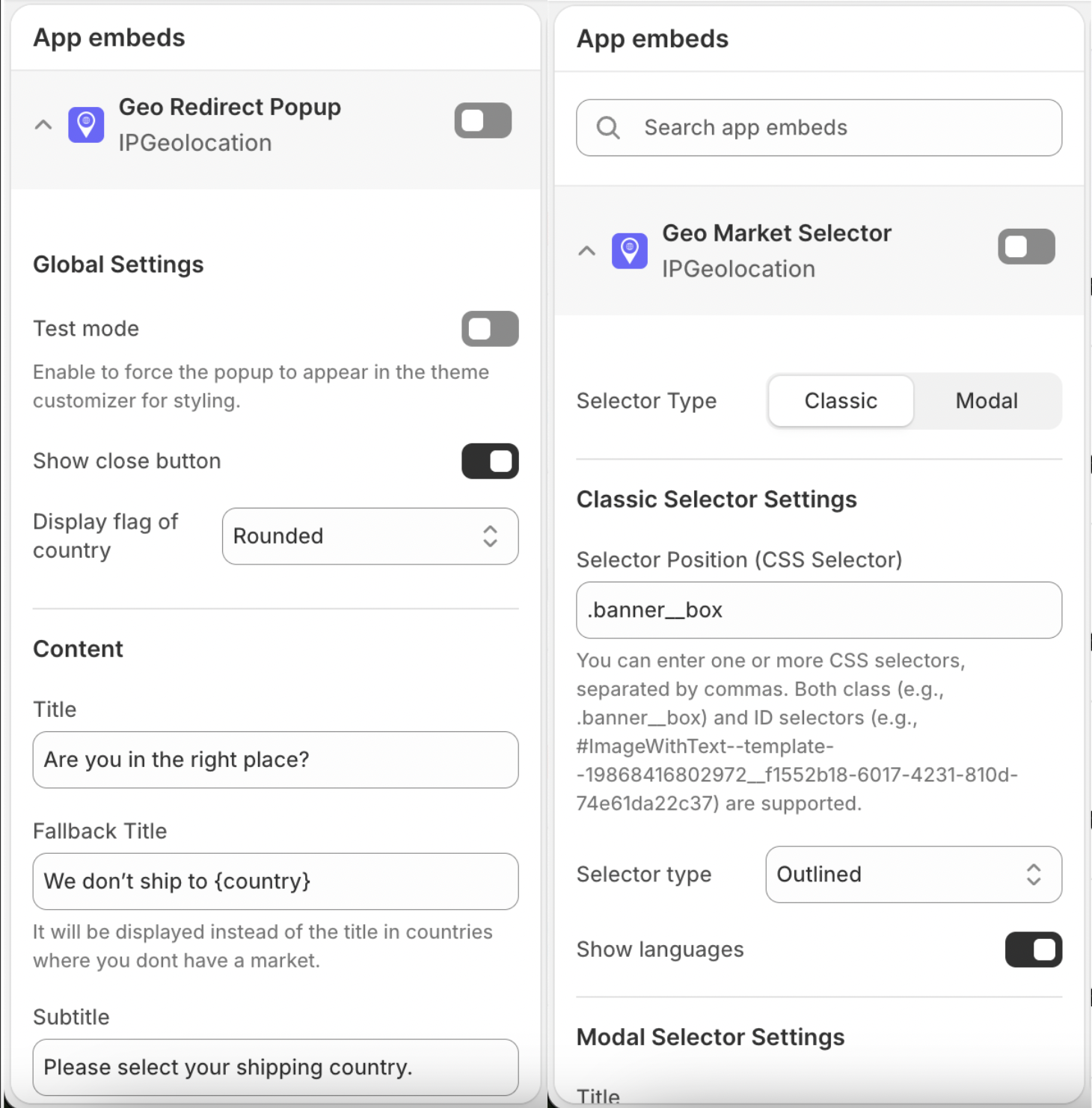Click the Geo Redirect Popup app icon

click(85, 124)
